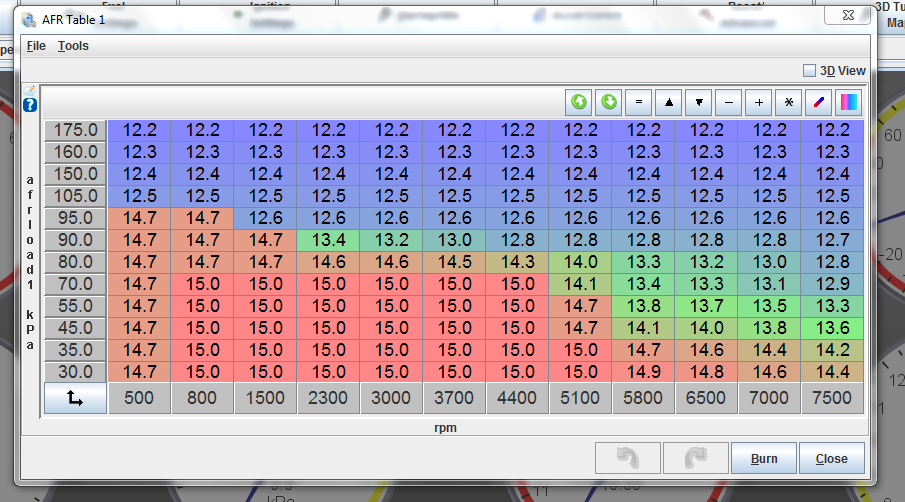
Task: Click the red-blue interpolate pencil icon
Action: [x=819, y=102]
